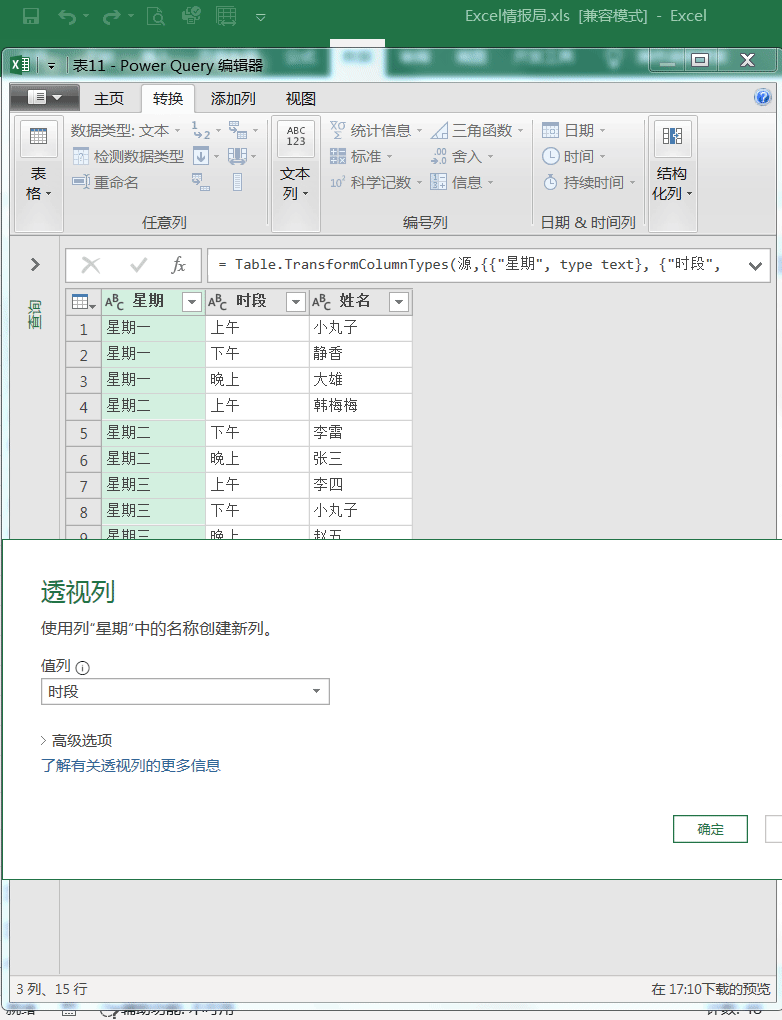The width and height of the screenshot is (782, 1020).
Task: Open 了解有关透视列的更多信息 link
Action: [130, 766]
